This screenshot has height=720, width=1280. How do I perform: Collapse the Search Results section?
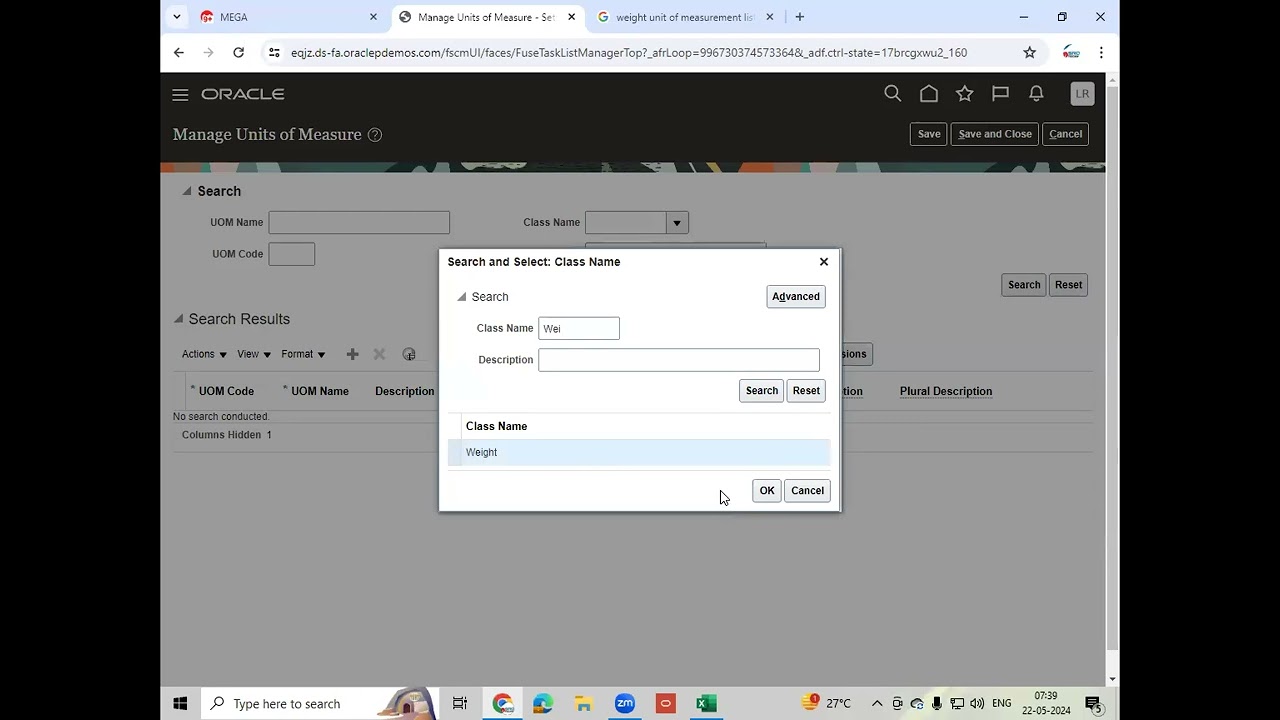178,319
